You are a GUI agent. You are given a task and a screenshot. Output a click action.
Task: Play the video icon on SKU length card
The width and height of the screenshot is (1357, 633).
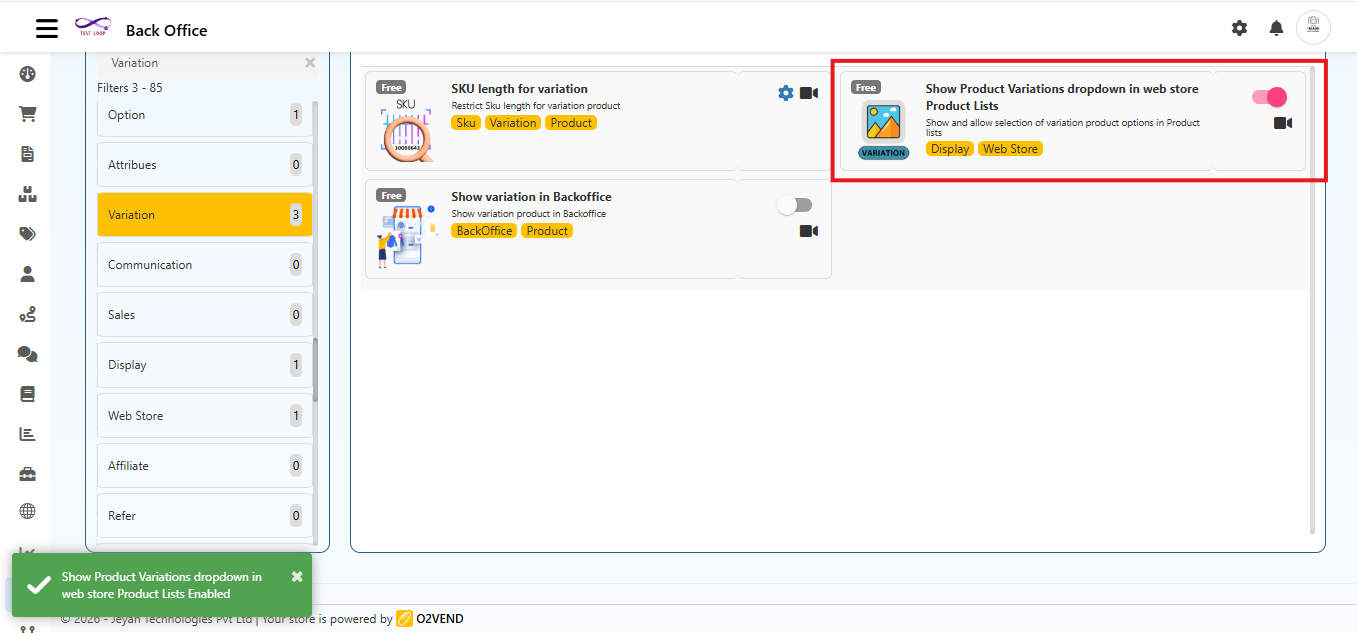click(809, 92)
